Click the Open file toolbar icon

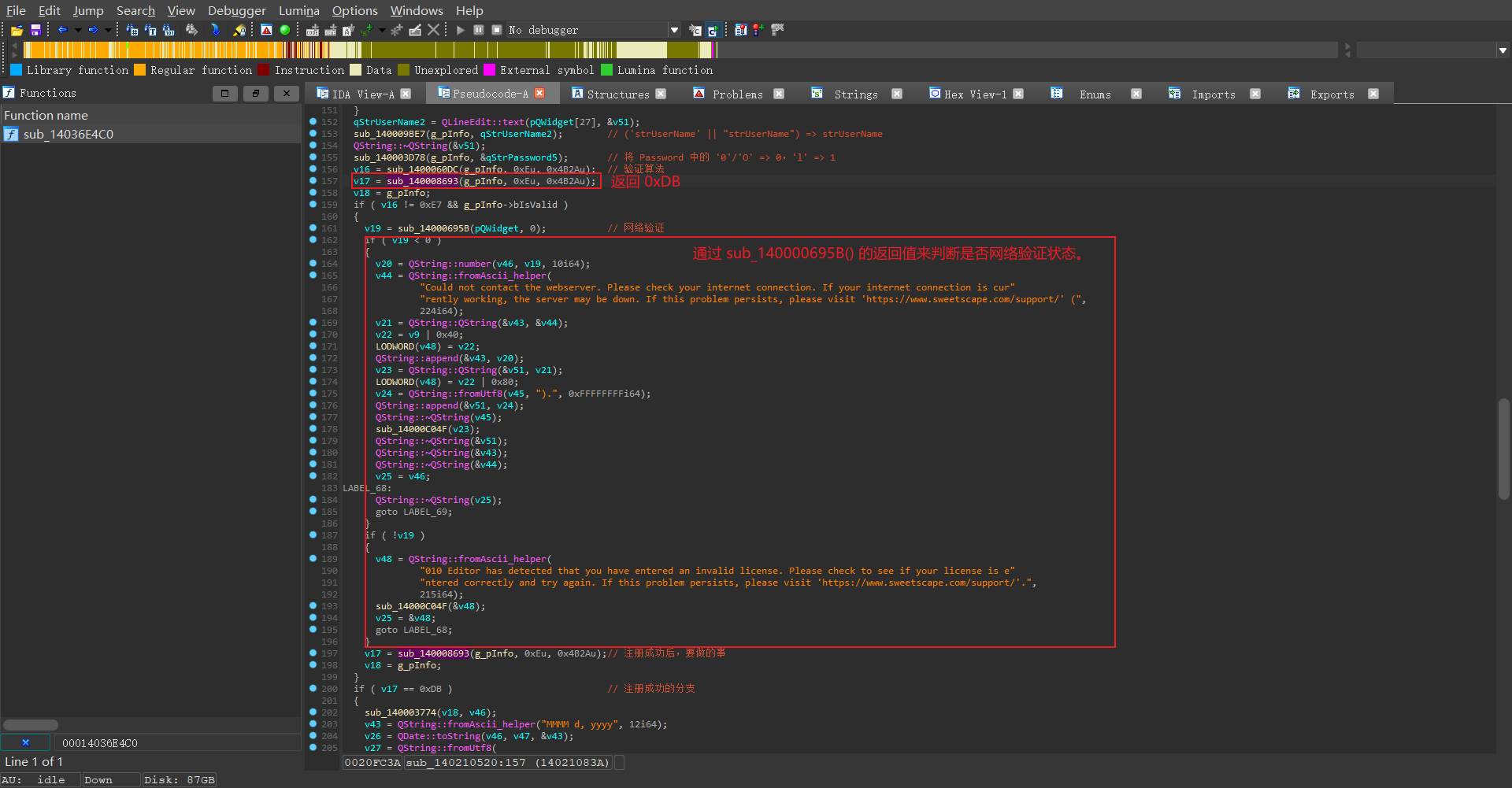click(17, 30)
